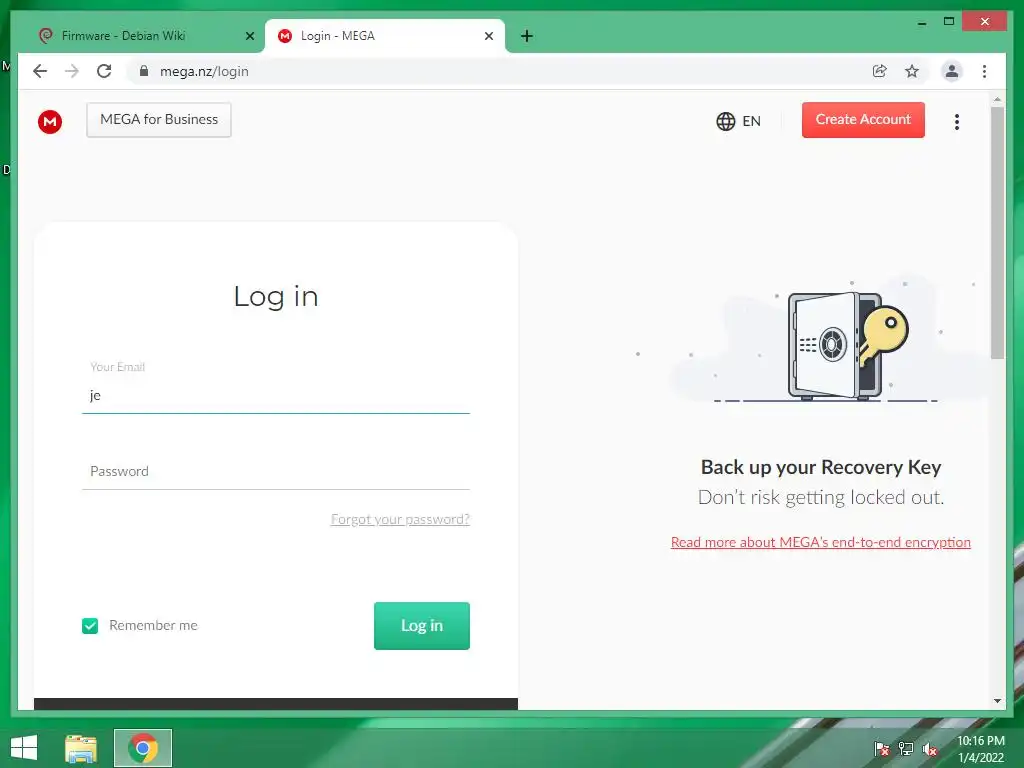Open the Forgot your password link
Screen dimensions: 1024x768
[x=400, y=519]
